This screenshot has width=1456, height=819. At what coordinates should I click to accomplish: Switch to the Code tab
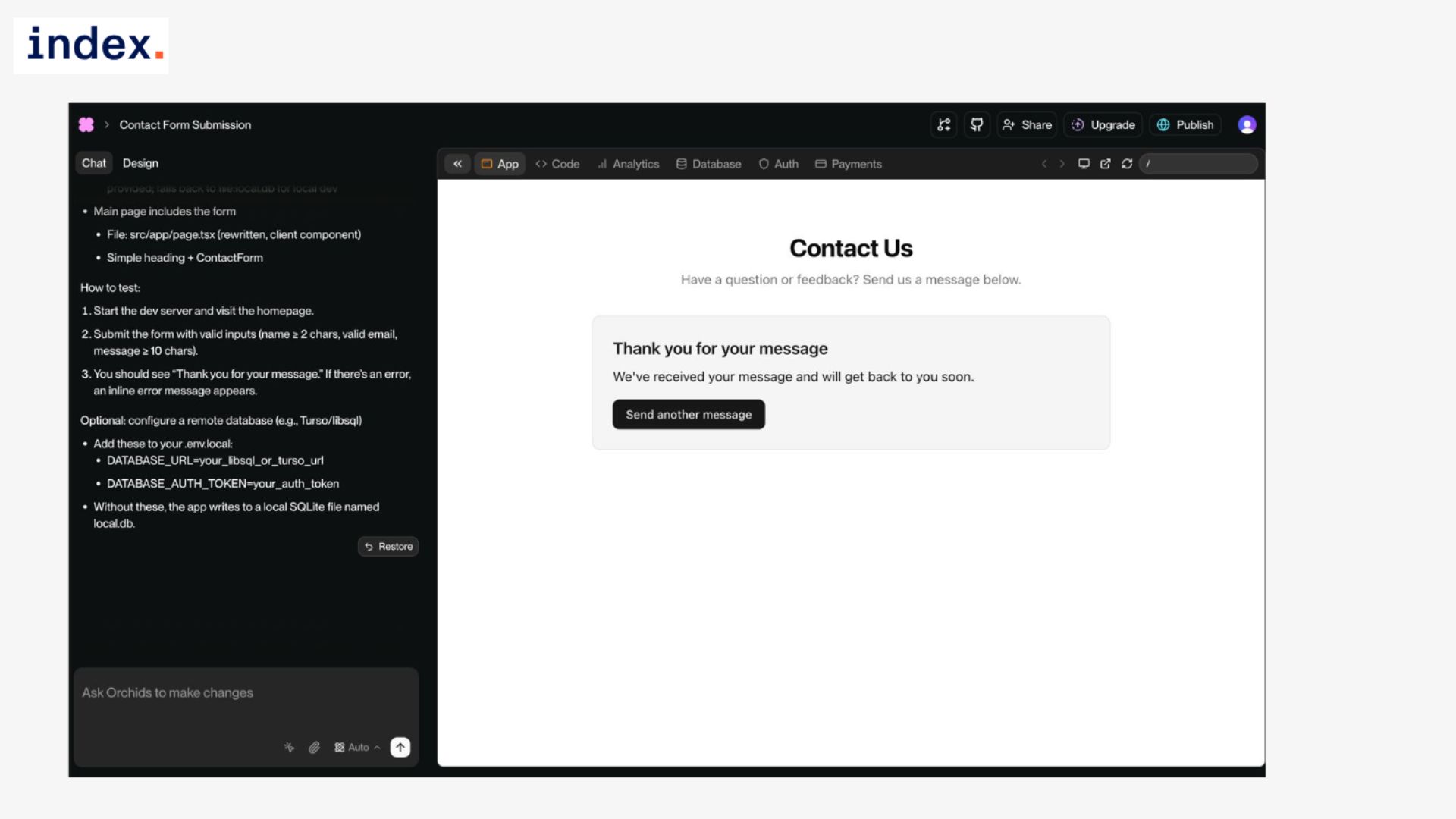(x=557, y=164)
